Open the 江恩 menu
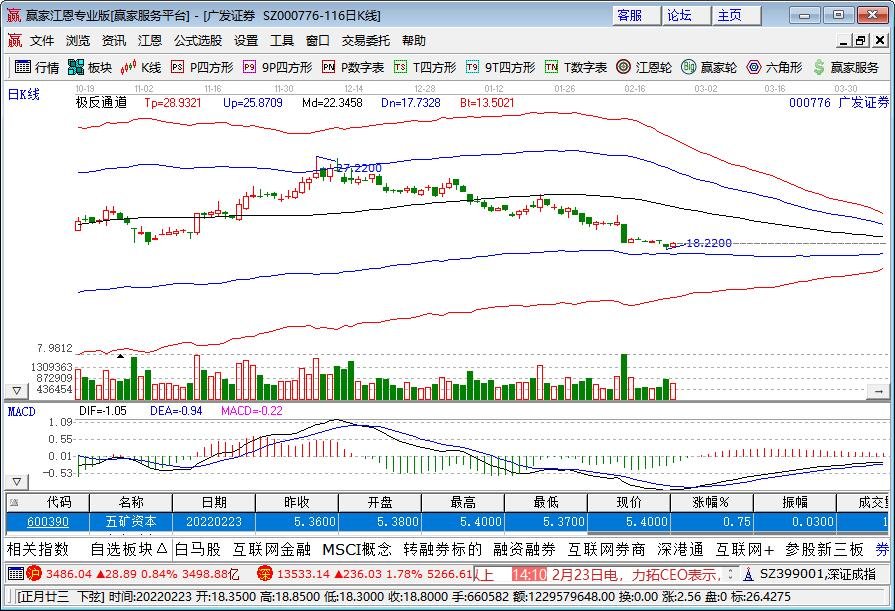Viewport: 895px width, 611px height. pyautogui.click(x=149, y=40)
